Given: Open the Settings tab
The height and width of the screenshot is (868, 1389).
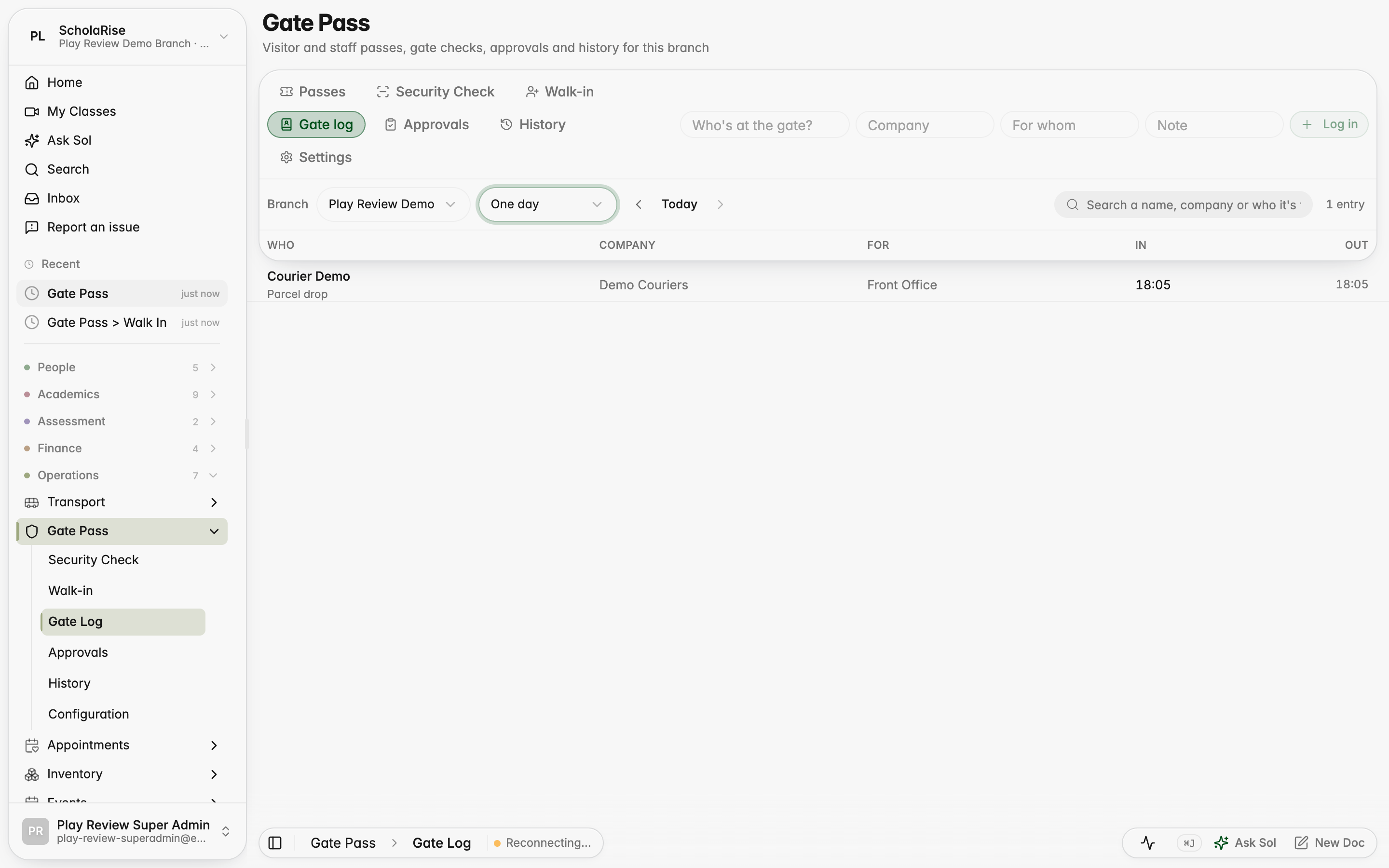Looking at the screenshot, I should [316, 157].
